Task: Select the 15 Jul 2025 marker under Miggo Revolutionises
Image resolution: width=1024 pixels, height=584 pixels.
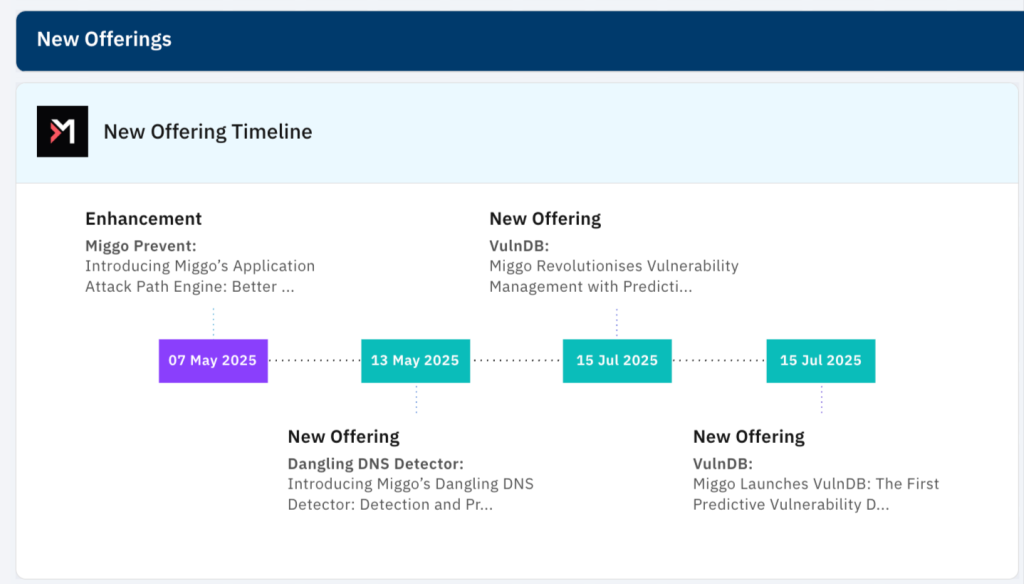Action: pyautogui.click(x=617, y=361)
